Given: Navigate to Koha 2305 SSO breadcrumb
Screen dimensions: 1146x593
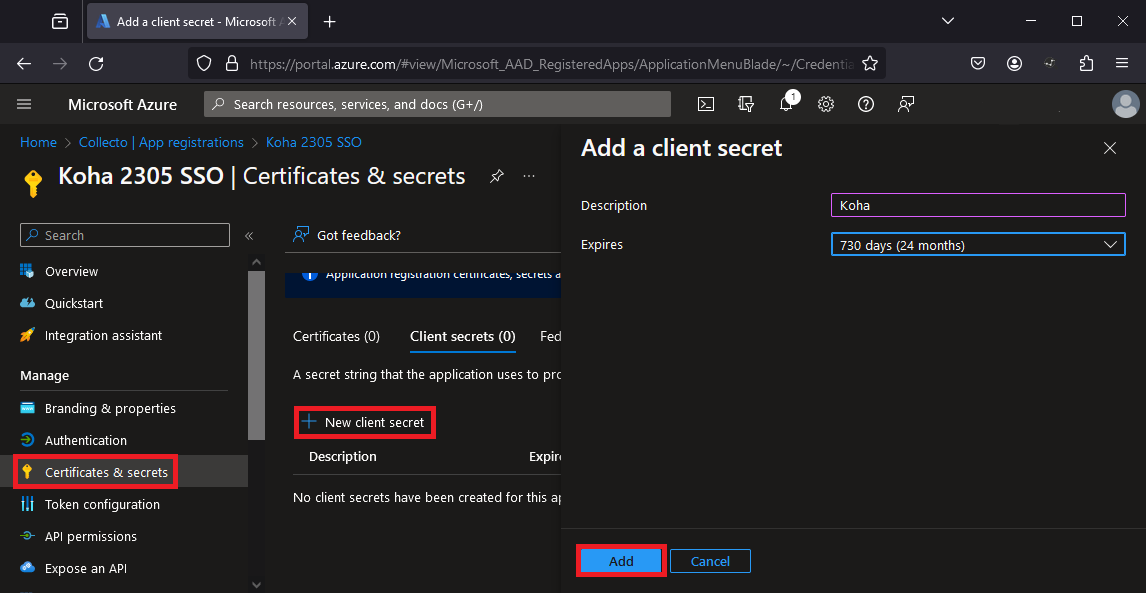Looking at the screenshot, I should point(314,143).
